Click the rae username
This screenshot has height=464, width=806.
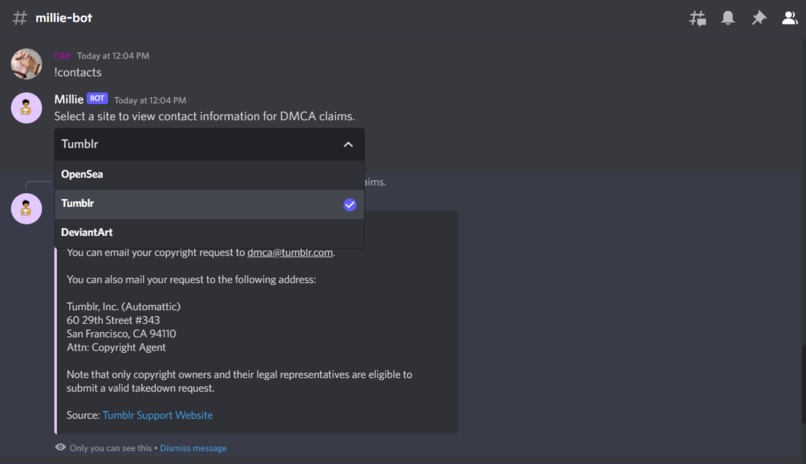coord(62,55)
